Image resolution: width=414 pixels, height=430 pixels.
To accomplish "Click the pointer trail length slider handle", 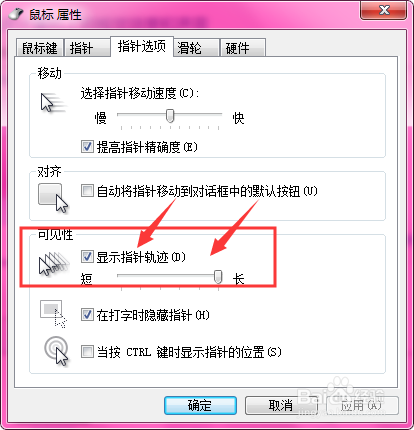I will tap(218, 277).
